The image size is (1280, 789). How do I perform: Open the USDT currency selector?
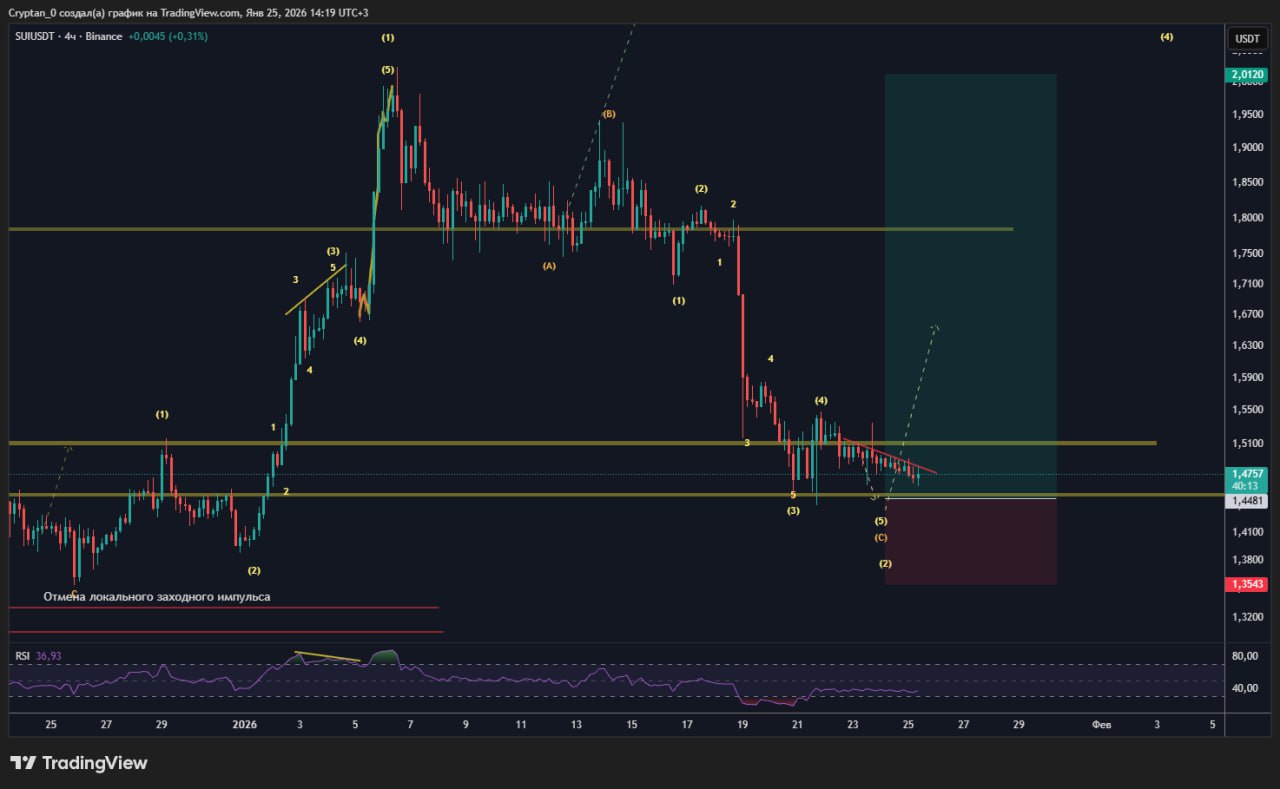coord(1247,38)
